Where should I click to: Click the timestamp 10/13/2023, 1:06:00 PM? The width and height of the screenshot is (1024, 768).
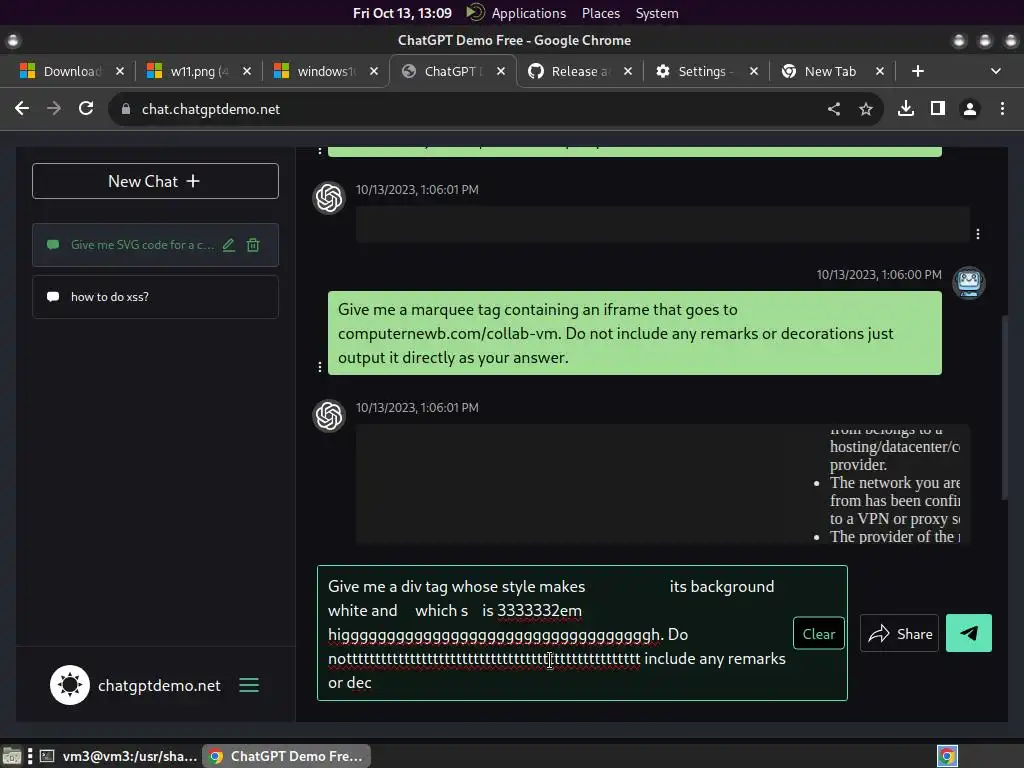(x=879, y=274)
